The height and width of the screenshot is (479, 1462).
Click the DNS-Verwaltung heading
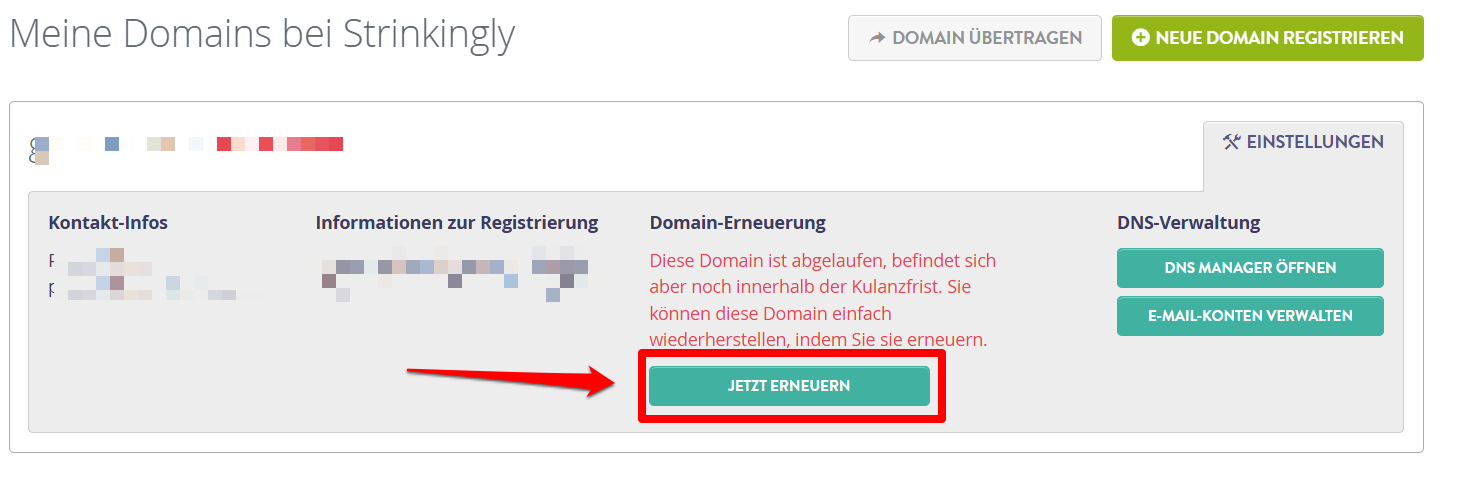[x=1189, y=222]
